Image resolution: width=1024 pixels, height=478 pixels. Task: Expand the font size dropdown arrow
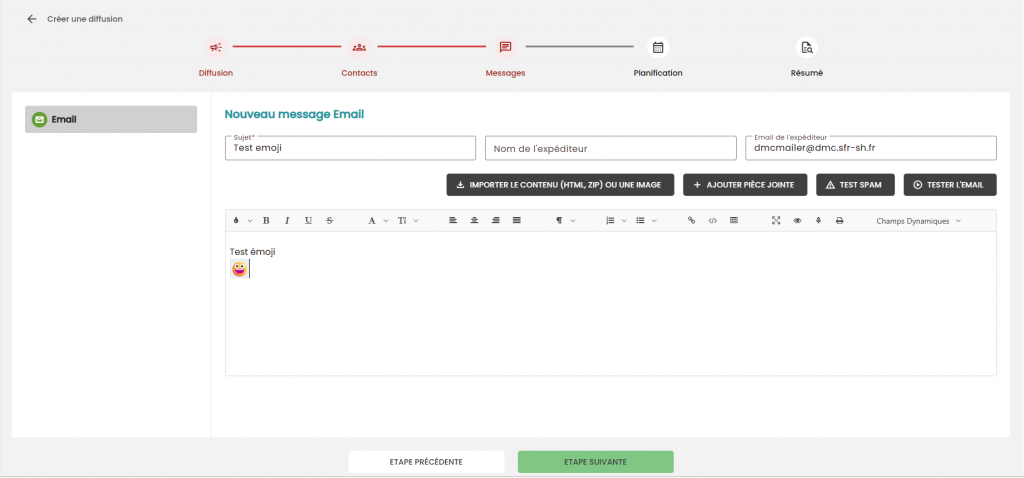coord(416,221)
